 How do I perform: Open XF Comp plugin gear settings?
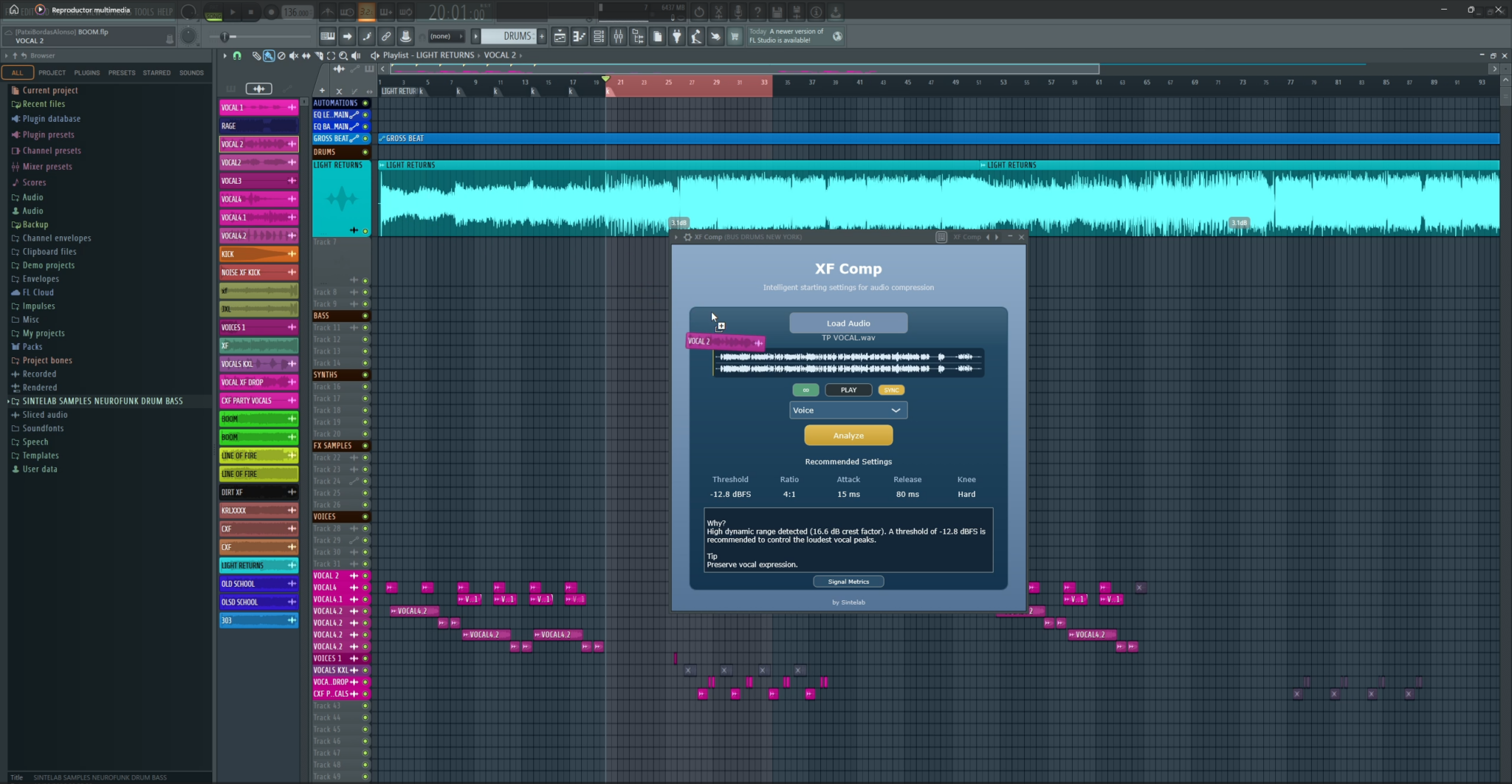(x=687, y=237)
